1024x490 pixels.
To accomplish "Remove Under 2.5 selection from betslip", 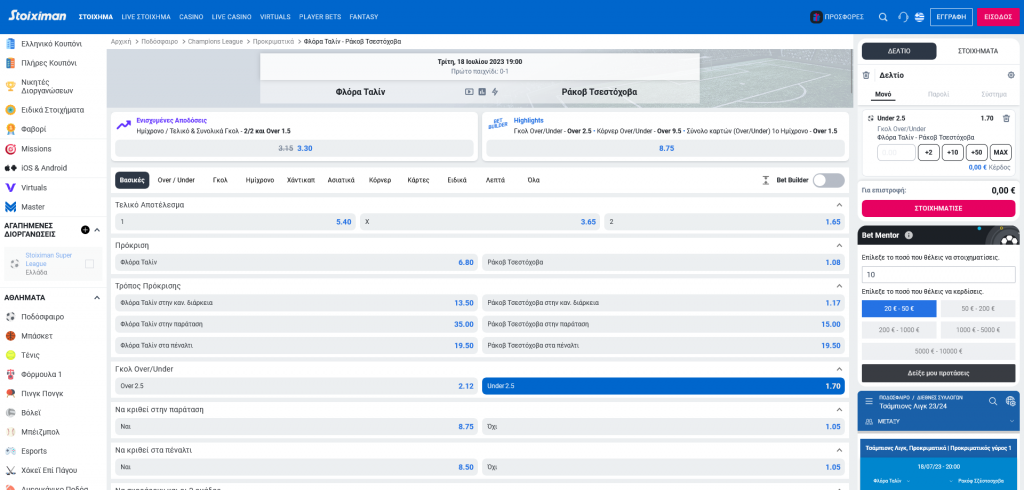I will tap(1006, 118).
